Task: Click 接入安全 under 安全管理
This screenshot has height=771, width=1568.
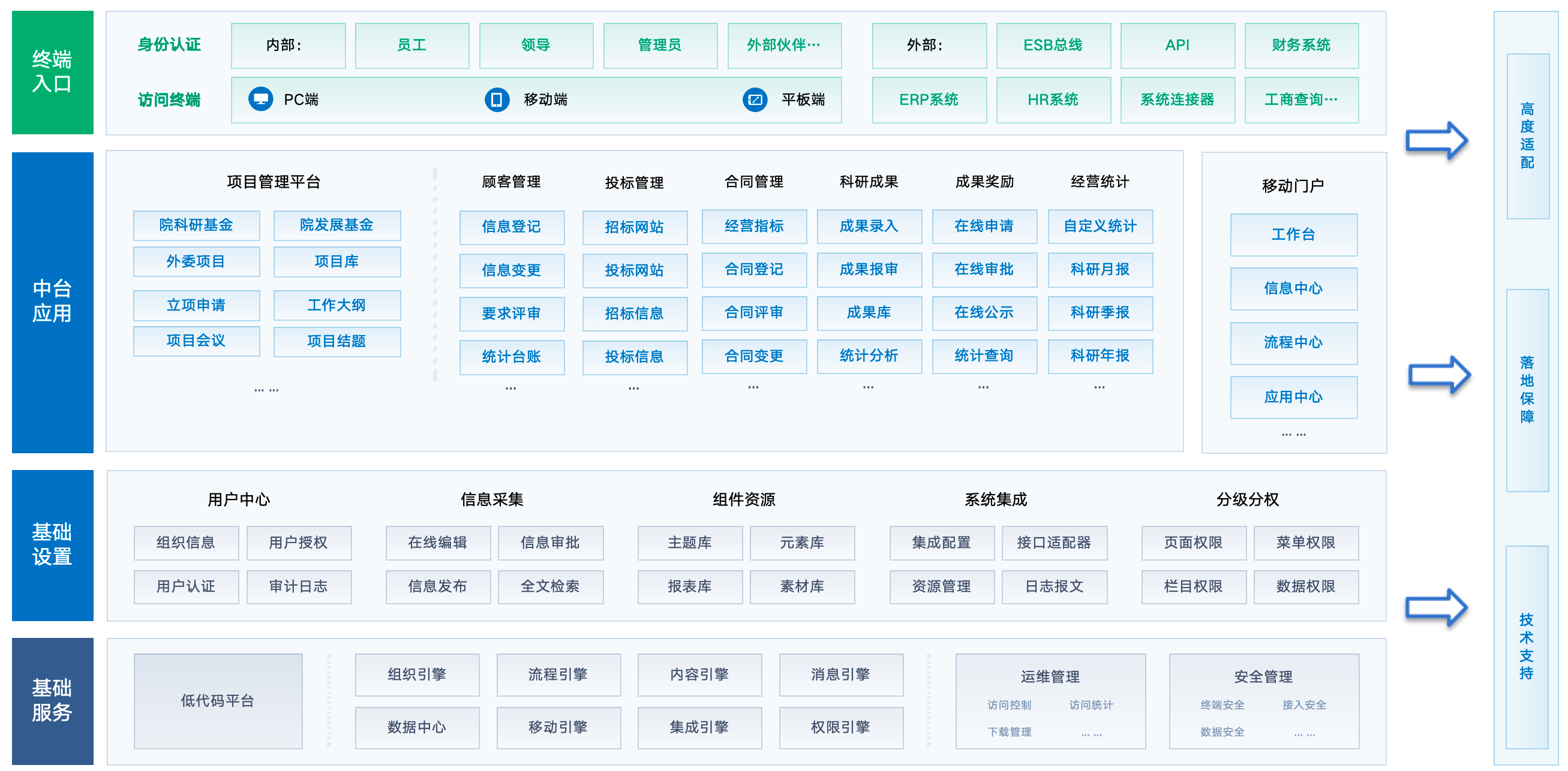Action: coord(1305,704)
